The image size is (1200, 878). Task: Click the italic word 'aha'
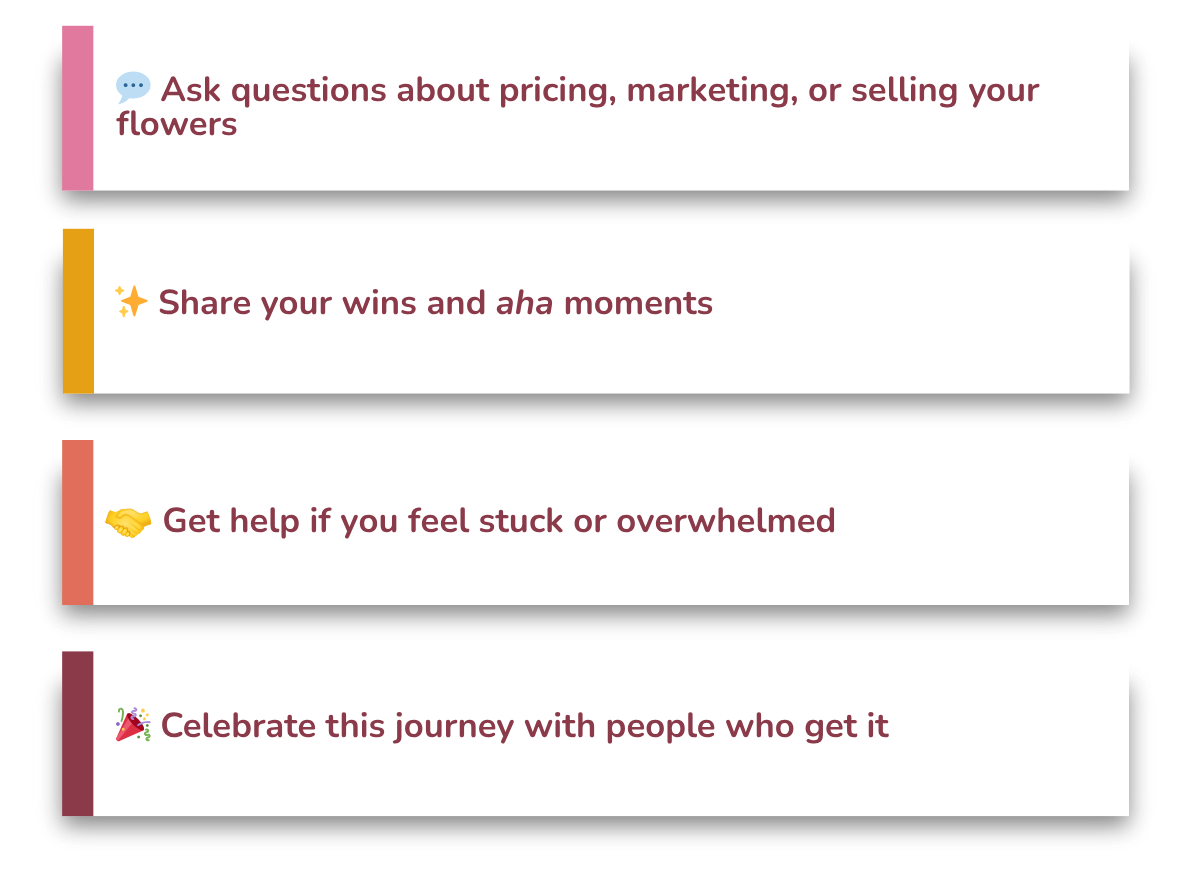click(x=525, y=303)
